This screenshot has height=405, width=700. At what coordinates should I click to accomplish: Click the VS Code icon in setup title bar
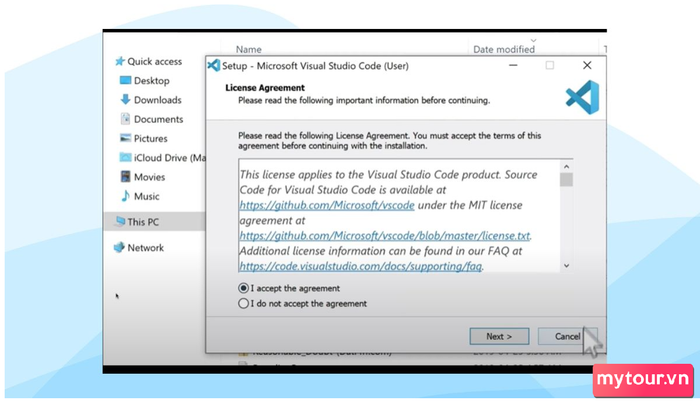[x=214, y=66]
